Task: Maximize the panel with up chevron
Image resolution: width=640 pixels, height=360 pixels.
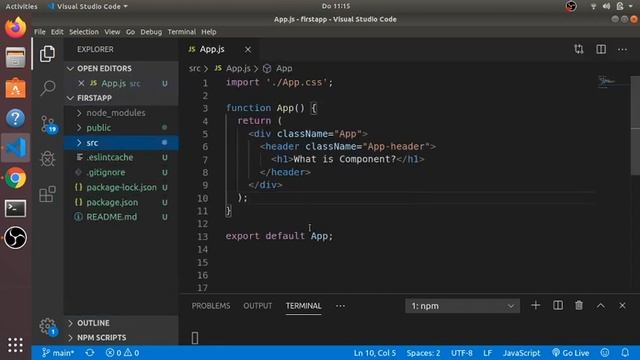Action: click(x=600, y=306)
